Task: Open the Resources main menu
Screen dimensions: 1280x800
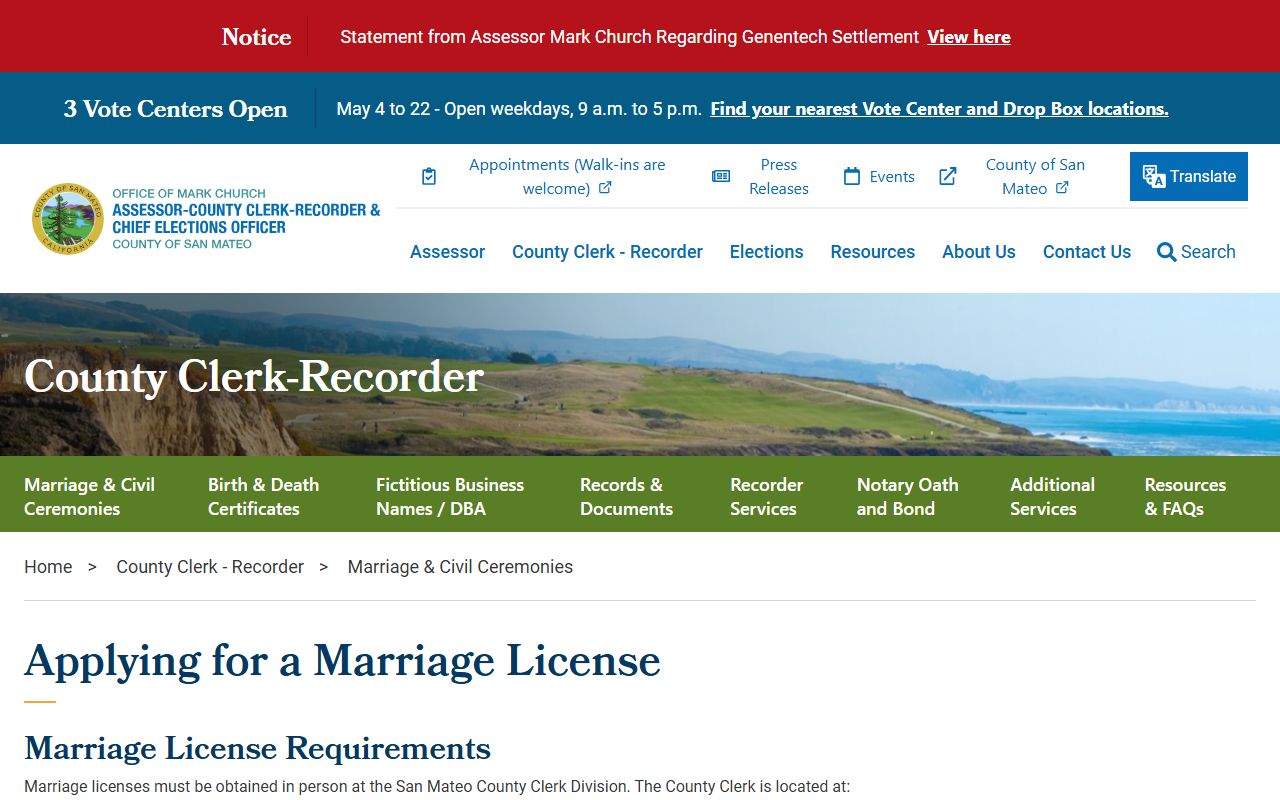Action: coord(872,252)
